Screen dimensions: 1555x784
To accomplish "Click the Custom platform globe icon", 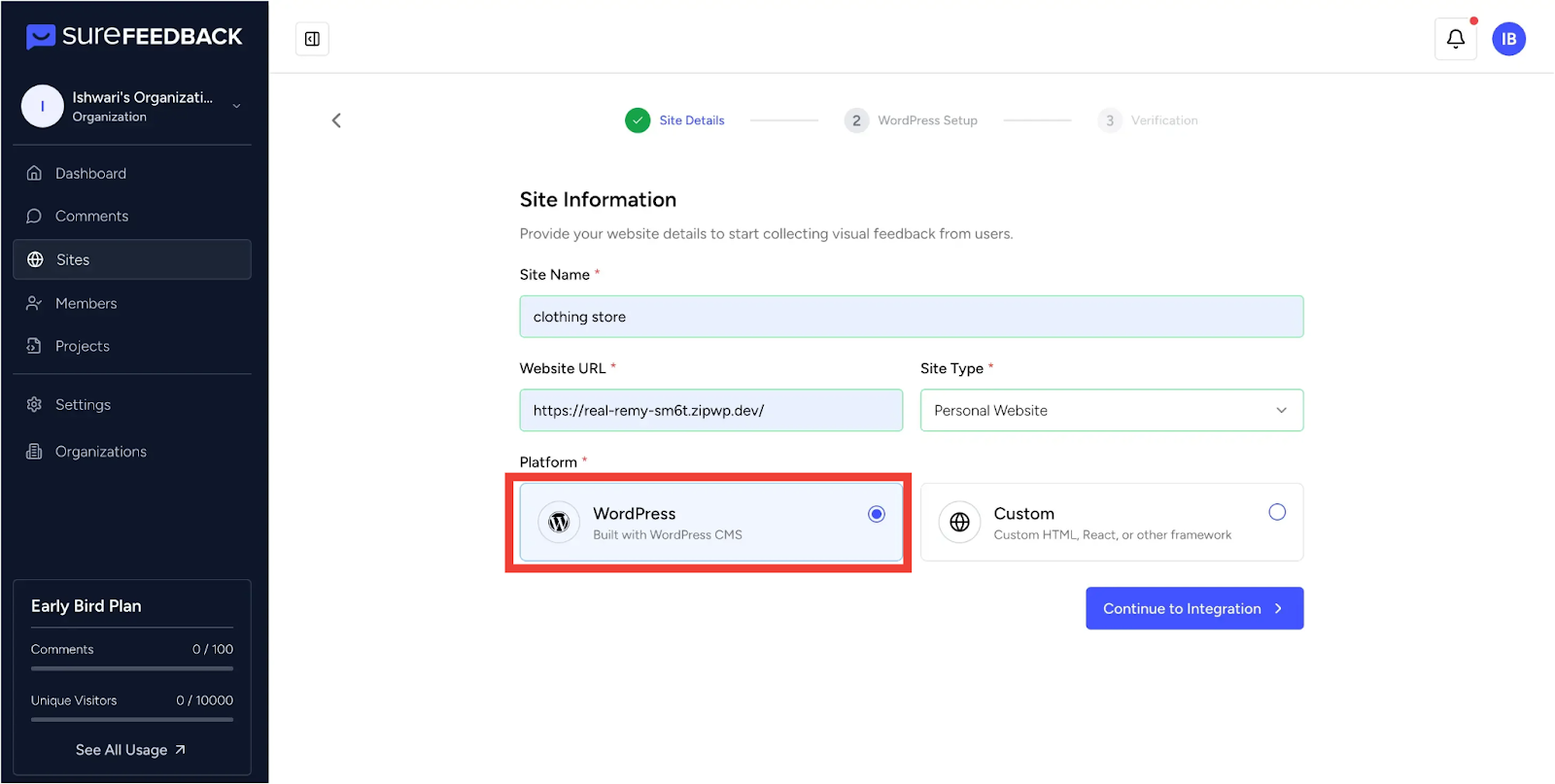I will click(x=959, y=523).
